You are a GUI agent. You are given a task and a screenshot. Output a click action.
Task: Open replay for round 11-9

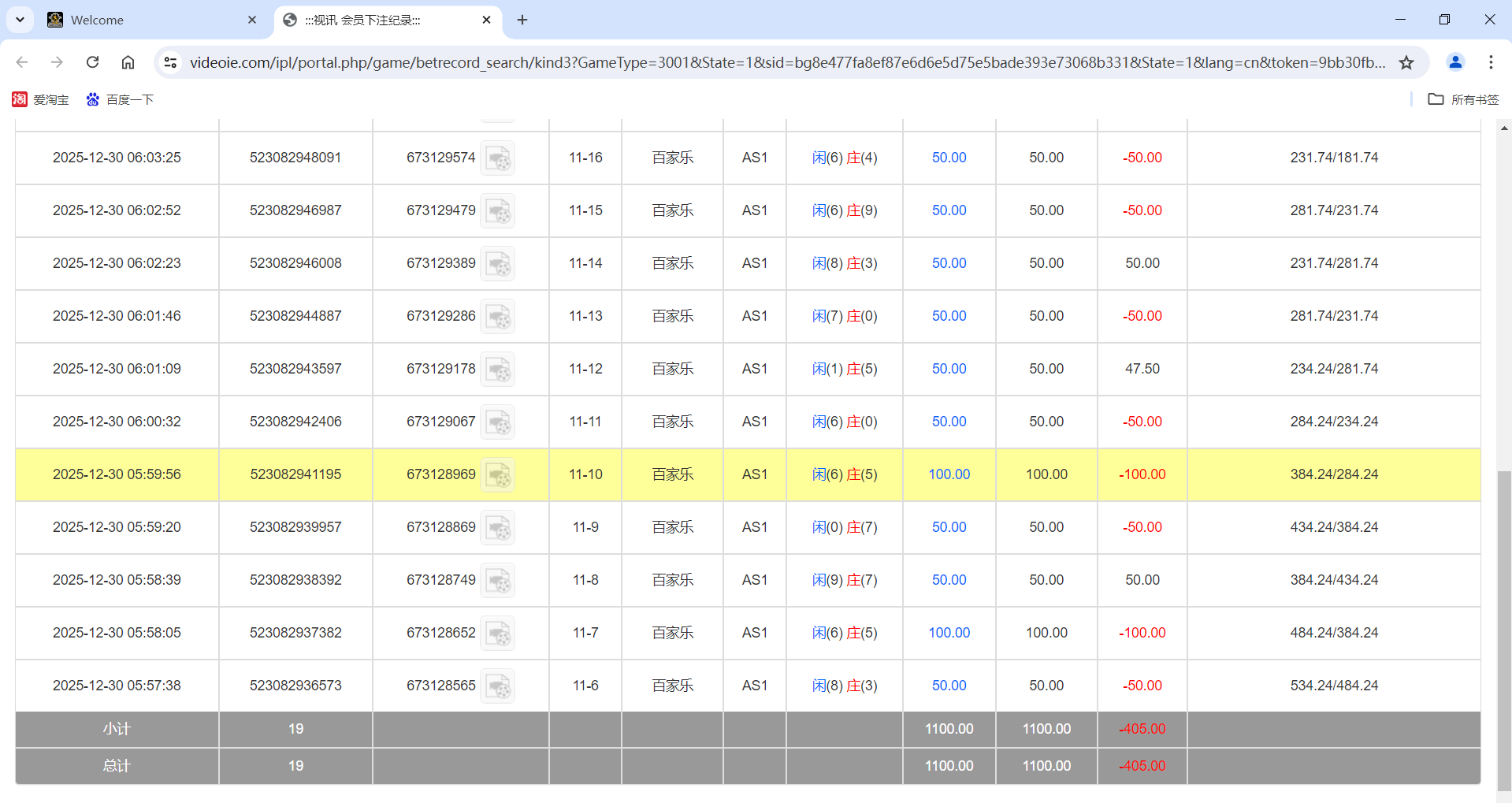498,527
